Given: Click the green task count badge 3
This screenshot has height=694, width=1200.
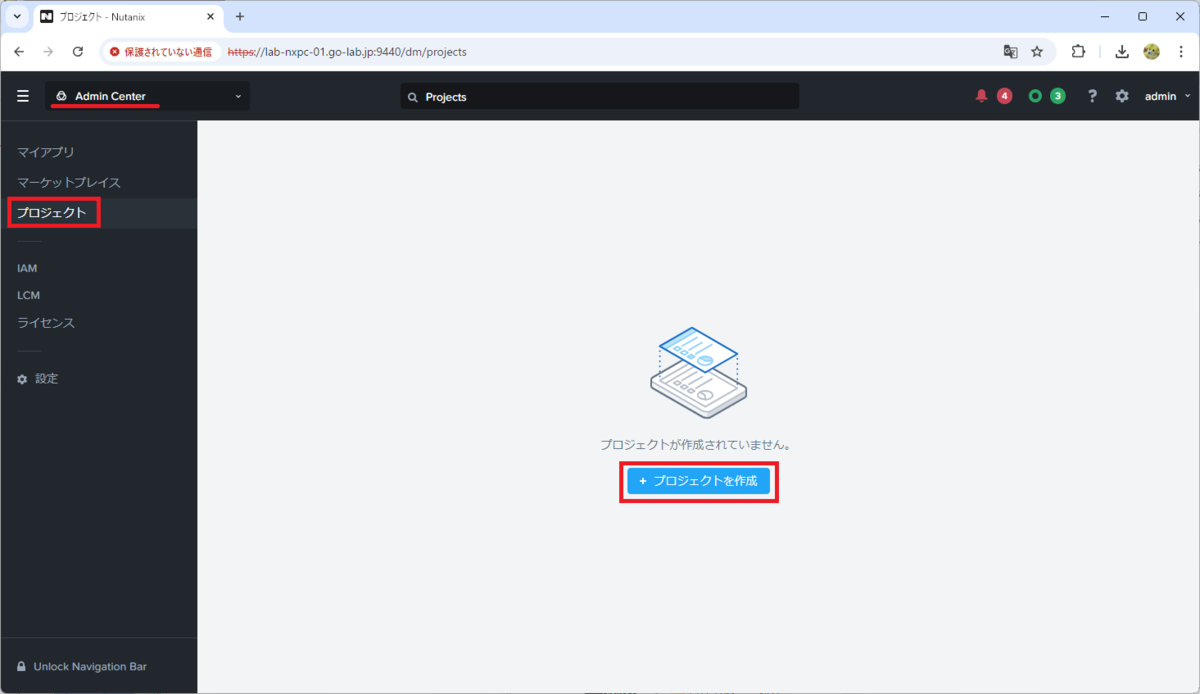Looking at the screenshot, I should click(1057, 96).
